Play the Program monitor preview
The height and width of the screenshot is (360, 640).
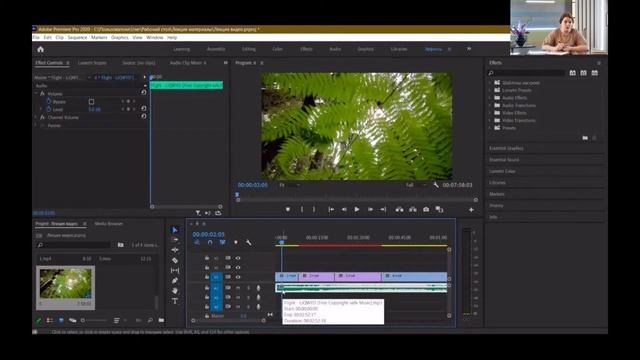[357, 209]
